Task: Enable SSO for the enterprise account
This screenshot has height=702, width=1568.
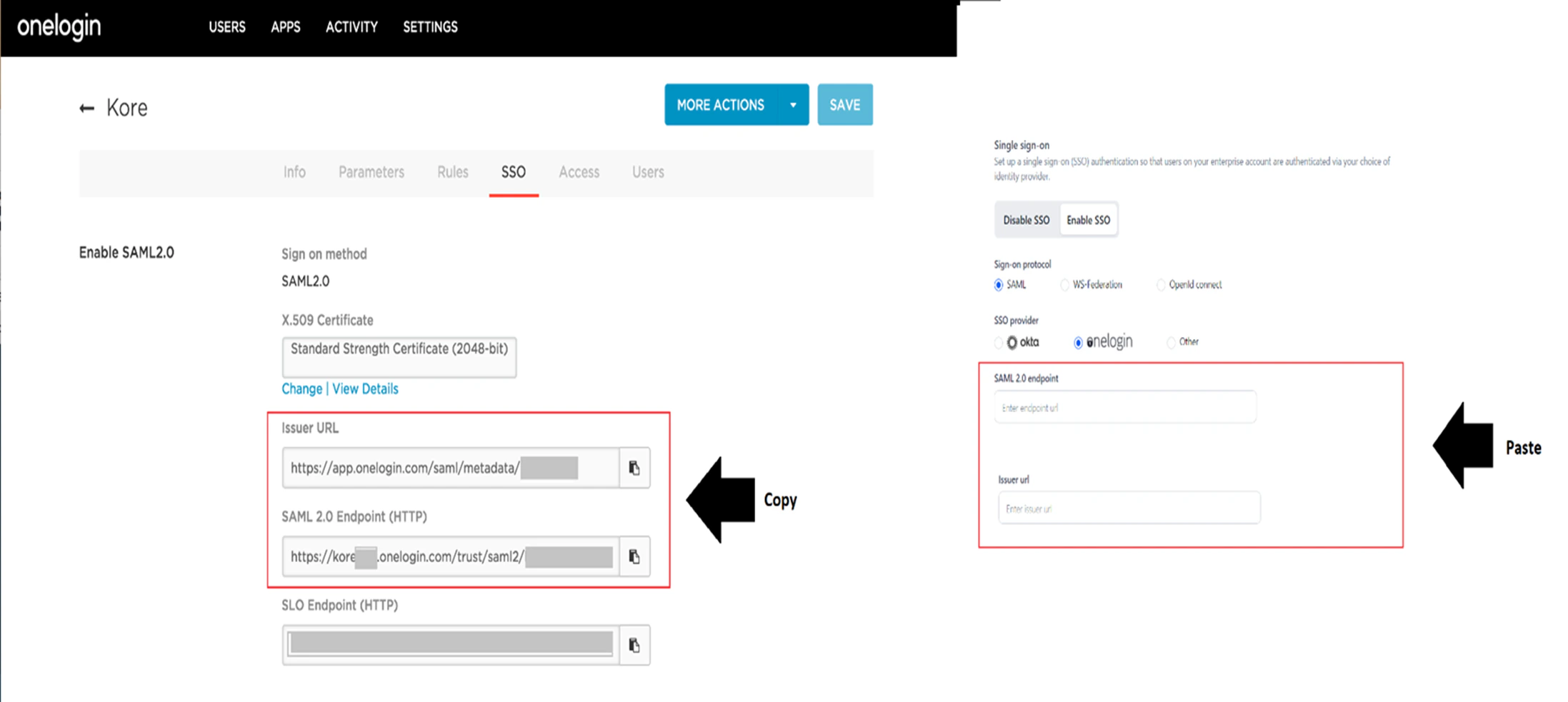Action: coord(1088,219)
